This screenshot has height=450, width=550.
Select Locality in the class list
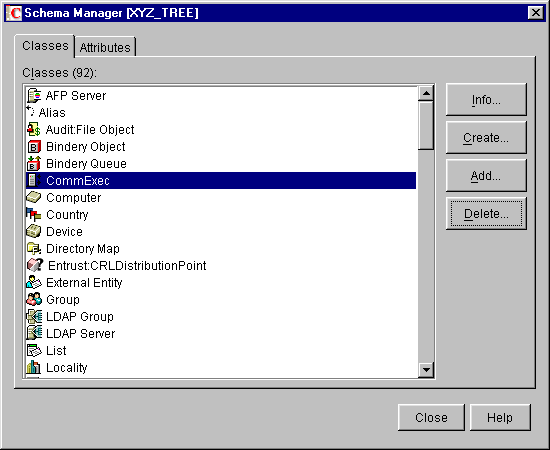[221, 368]
